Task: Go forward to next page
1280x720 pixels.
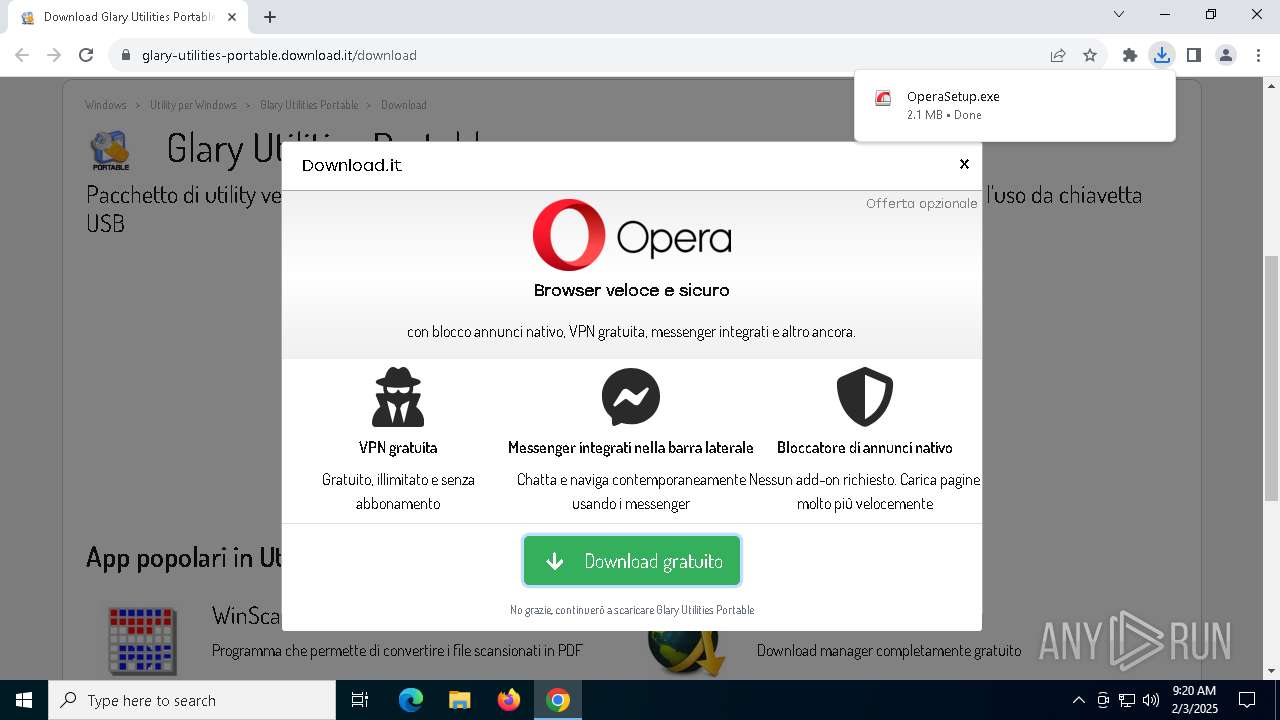Action: pos(54,55)
